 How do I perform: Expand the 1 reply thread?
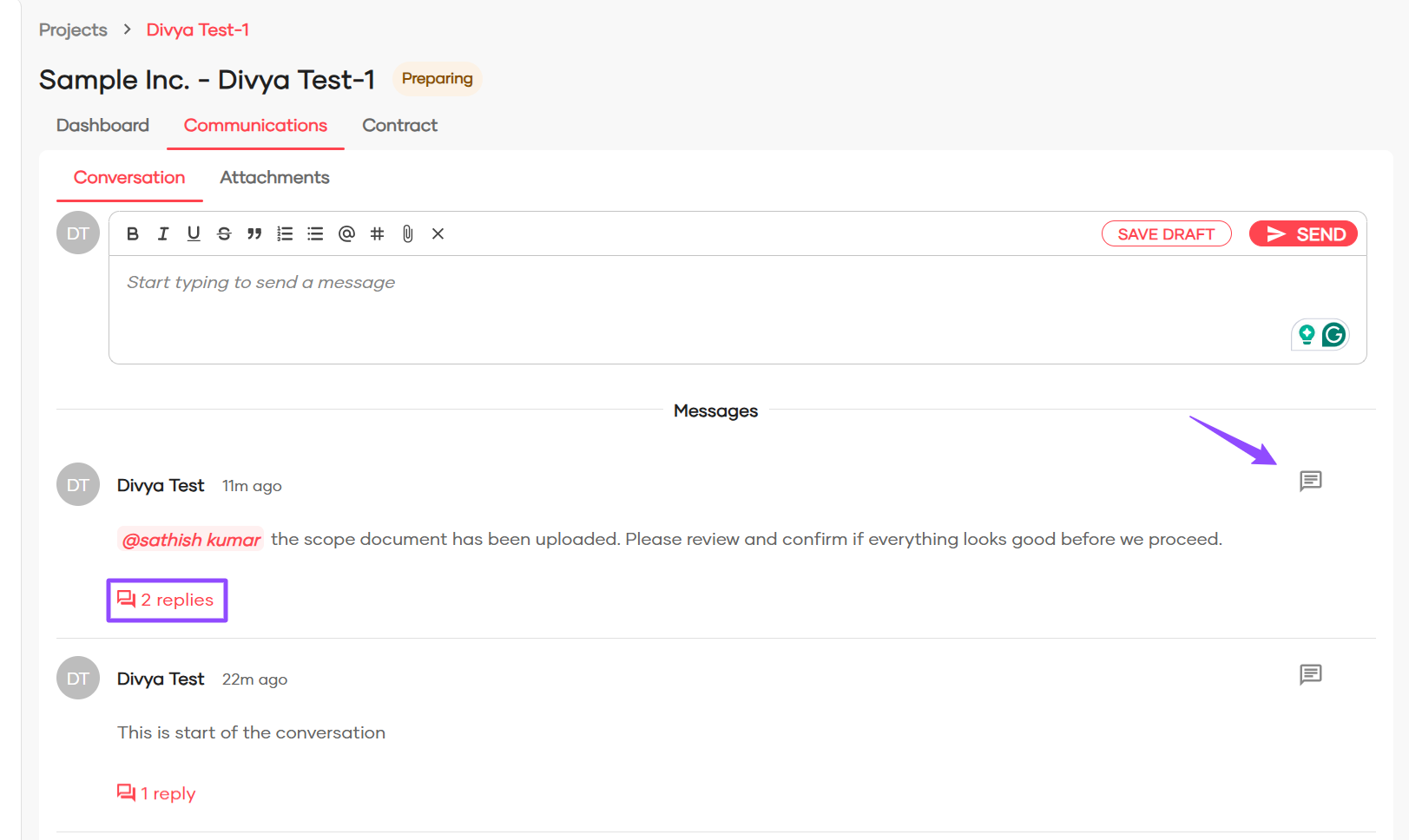point(157,793)
